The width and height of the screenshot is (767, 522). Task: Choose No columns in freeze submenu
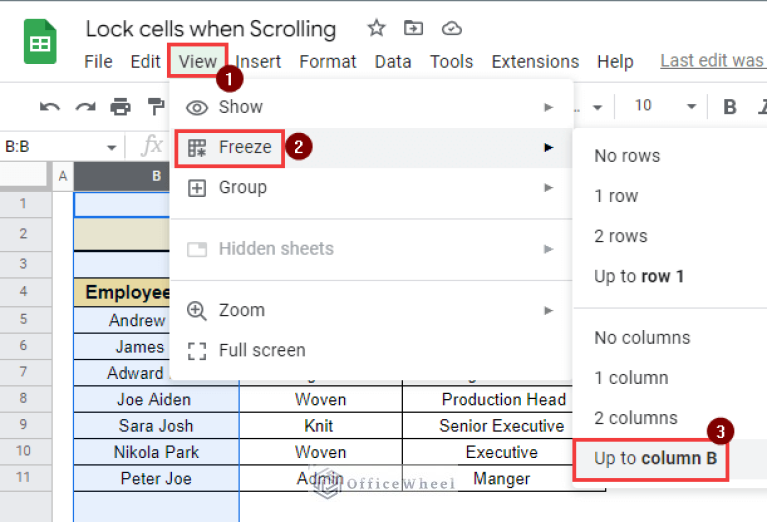642,337
